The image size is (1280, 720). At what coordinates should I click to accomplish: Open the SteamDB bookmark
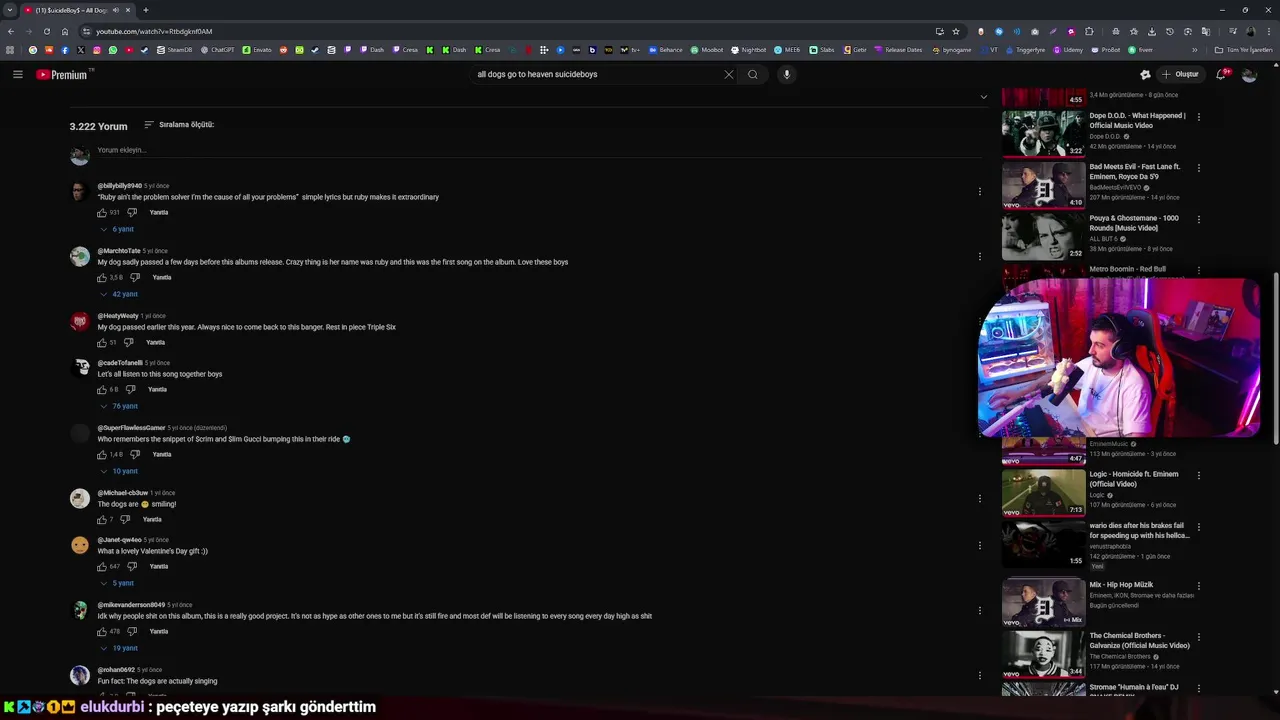point(174,49)
